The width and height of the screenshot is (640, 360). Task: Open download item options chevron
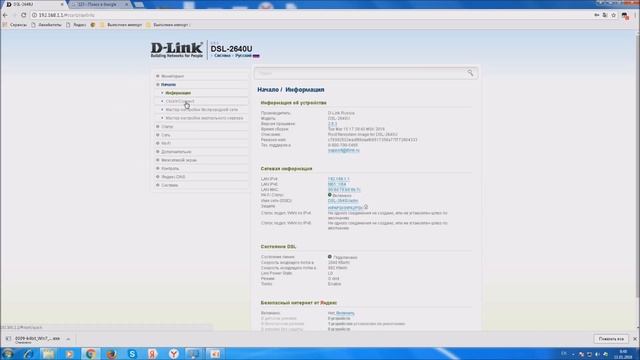point(68,339)
